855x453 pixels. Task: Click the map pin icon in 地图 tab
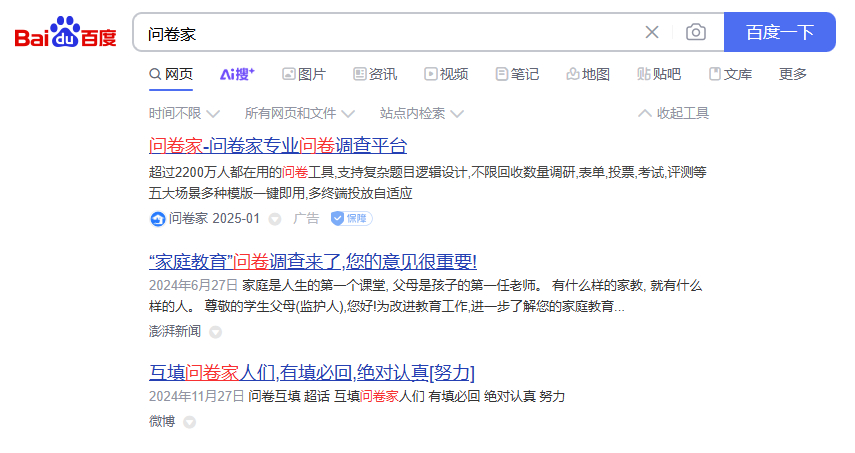pos(573,74)
